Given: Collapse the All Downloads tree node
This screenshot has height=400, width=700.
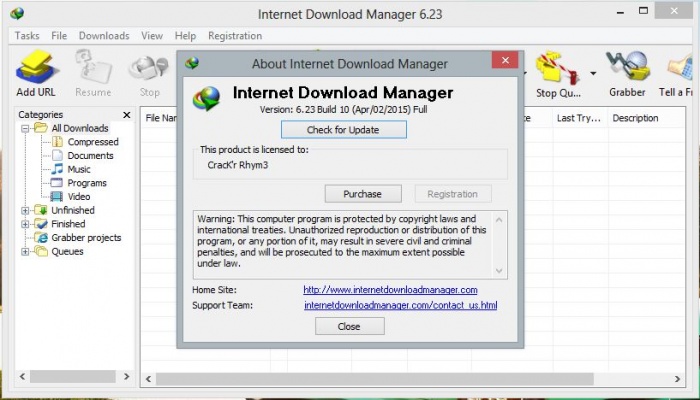Looking at the screenshot, I should pyautogui.click(x=25, y=129).
